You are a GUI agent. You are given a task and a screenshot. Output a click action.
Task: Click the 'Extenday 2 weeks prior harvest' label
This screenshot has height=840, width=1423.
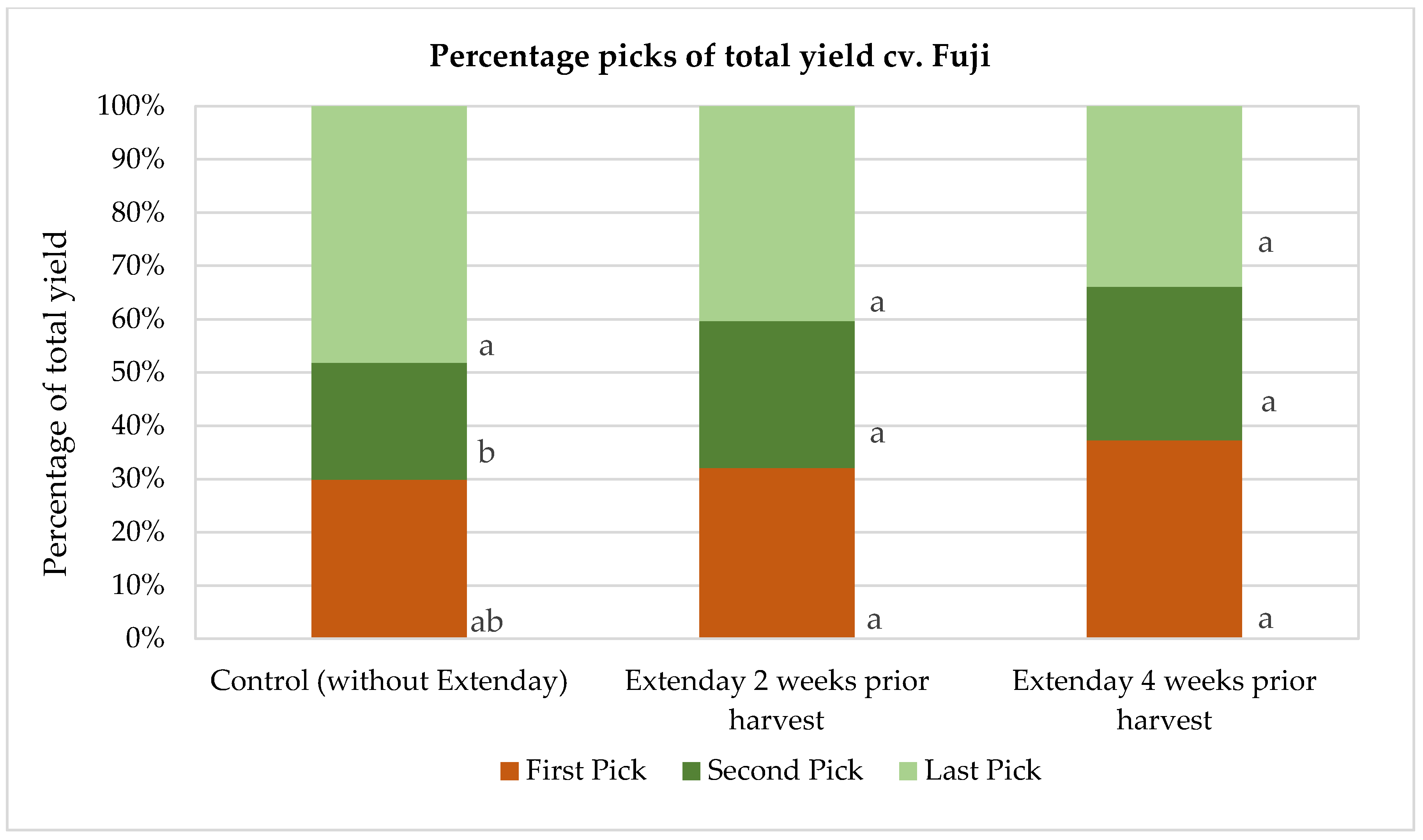click(x=776, y=700)
